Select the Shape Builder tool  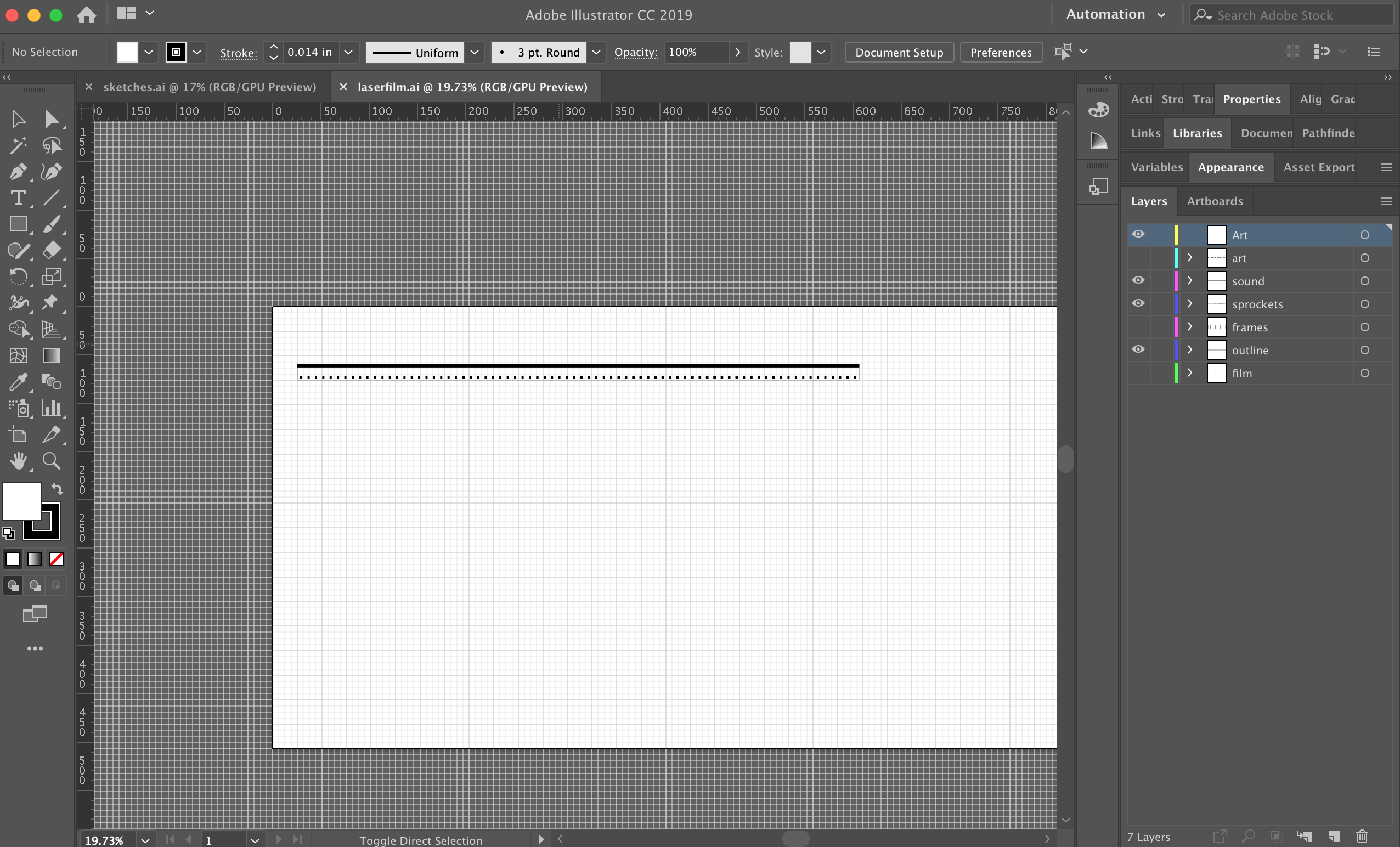pos(18,330)
